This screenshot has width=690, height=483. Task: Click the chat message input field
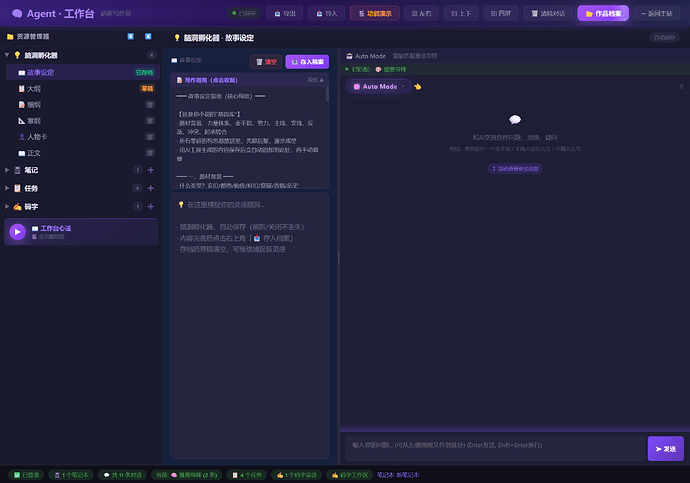coord(495,448)
